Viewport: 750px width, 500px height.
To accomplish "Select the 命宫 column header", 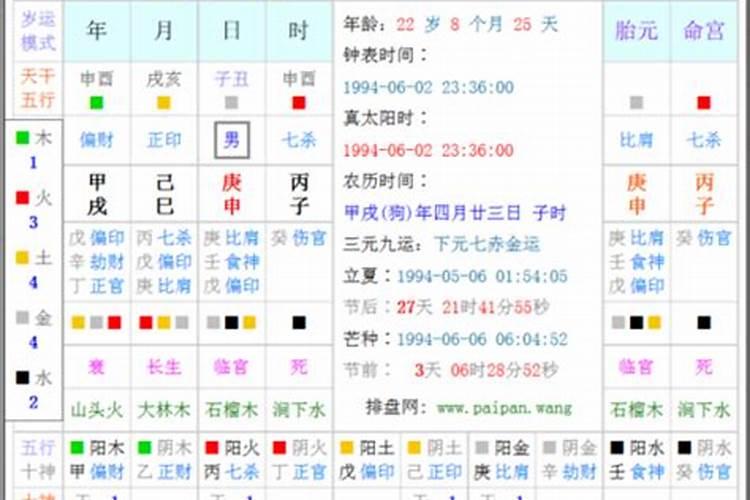I will click(704, 31).
